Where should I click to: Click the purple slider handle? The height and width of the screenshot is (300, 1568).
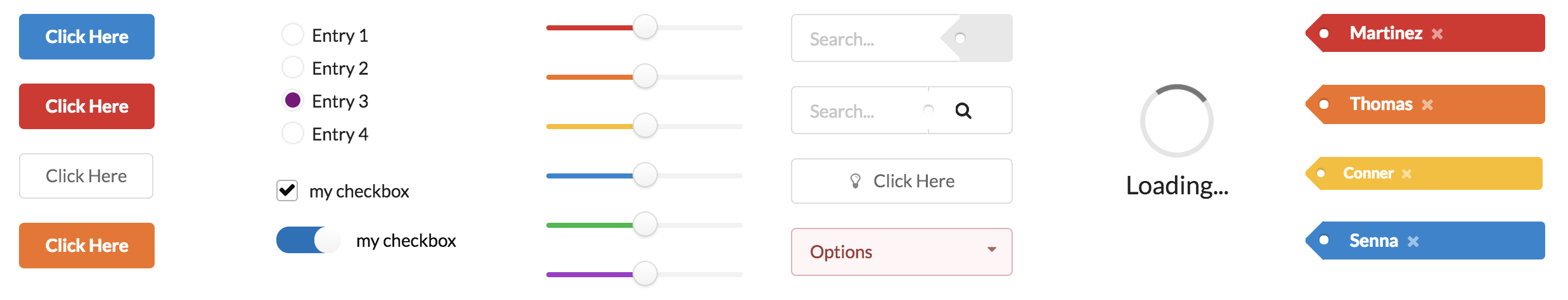[x=645, y=273]
